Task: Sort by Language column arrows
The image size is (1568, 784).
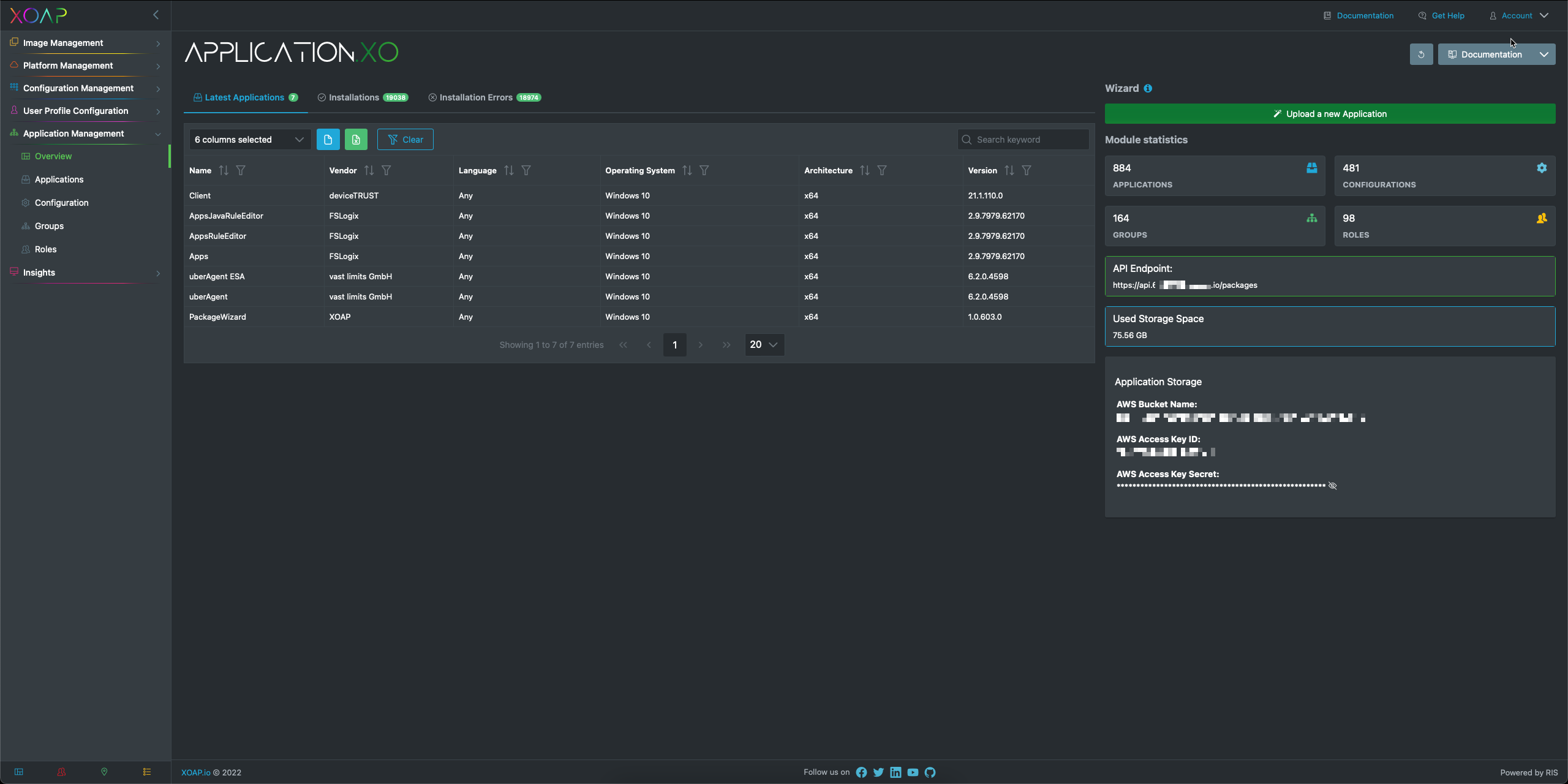Action: [509, 170]
